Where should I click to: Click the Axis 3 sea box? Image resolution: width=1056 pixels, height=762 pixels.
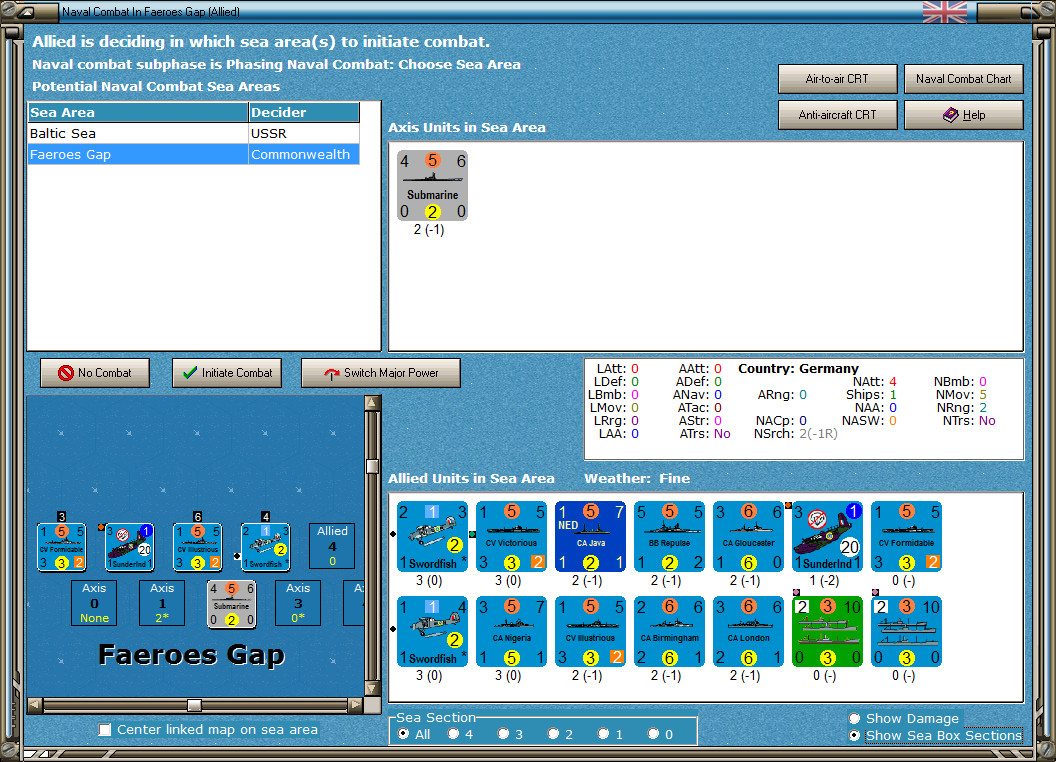coord(298,603)
